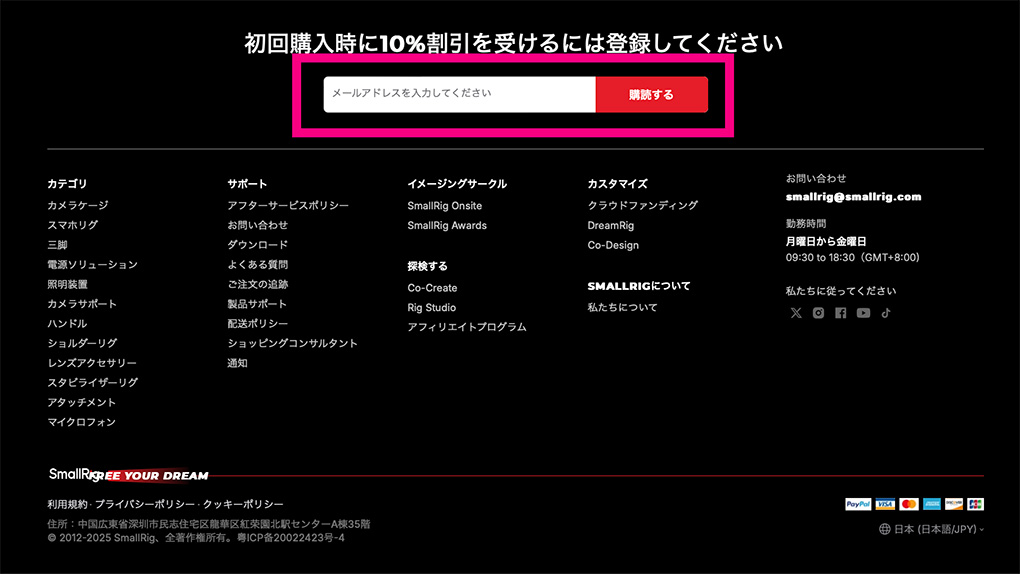Click the JCB payment icon
The height and width of the screenshot is (574, 1020).
(x=975, y=504)
